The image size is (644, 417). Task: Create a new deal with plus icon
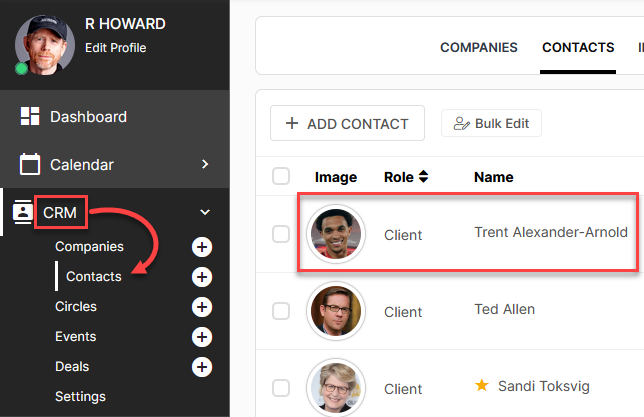click(x=202, y=367)
